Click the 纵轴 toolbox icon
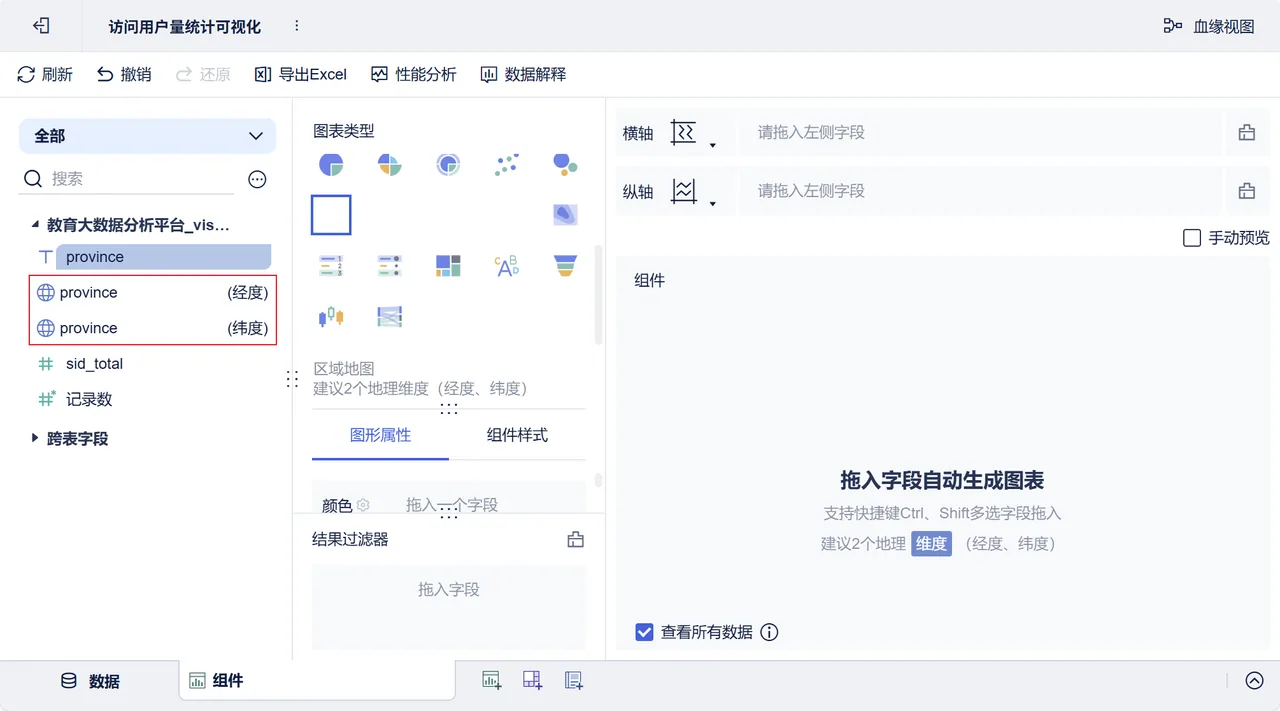This screenshot has height=711, width=1280. (x=1247, y=191)
